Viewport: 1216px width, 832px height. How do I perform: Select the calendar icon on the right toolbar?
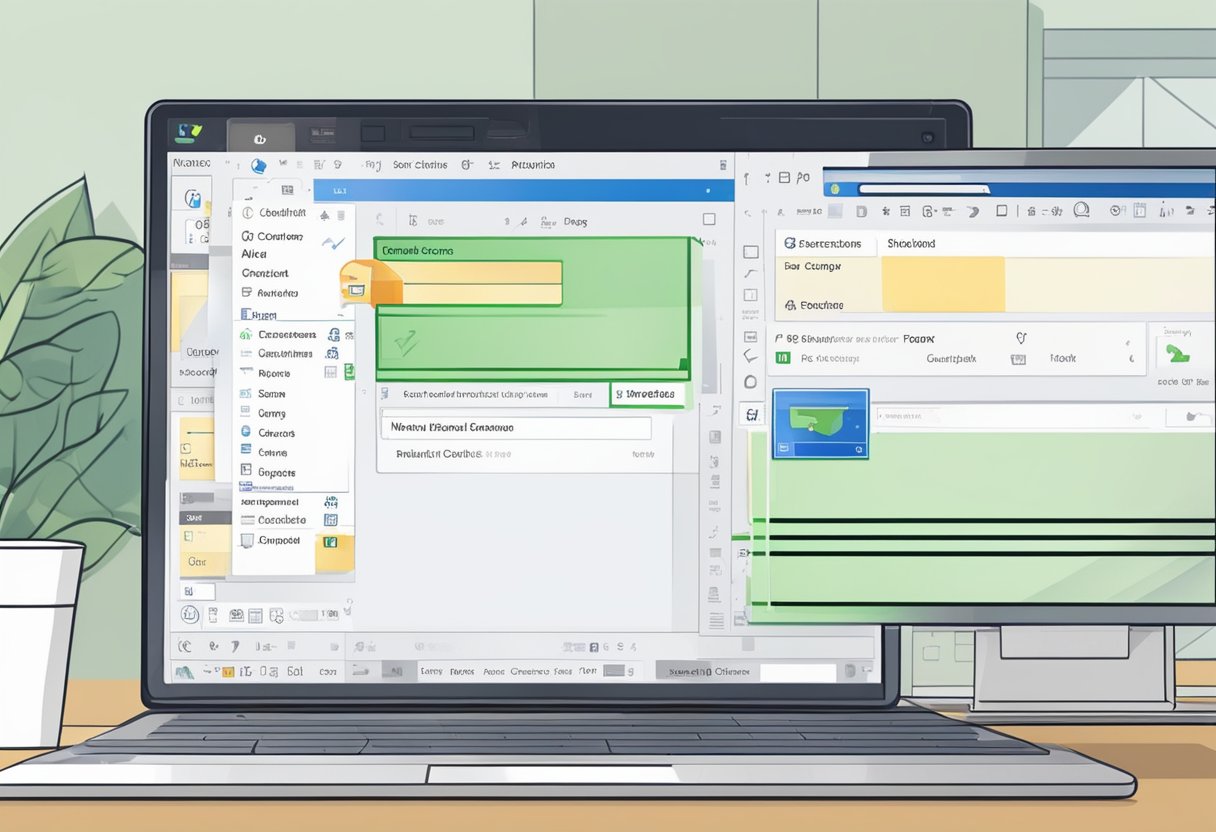[1138, 210]
